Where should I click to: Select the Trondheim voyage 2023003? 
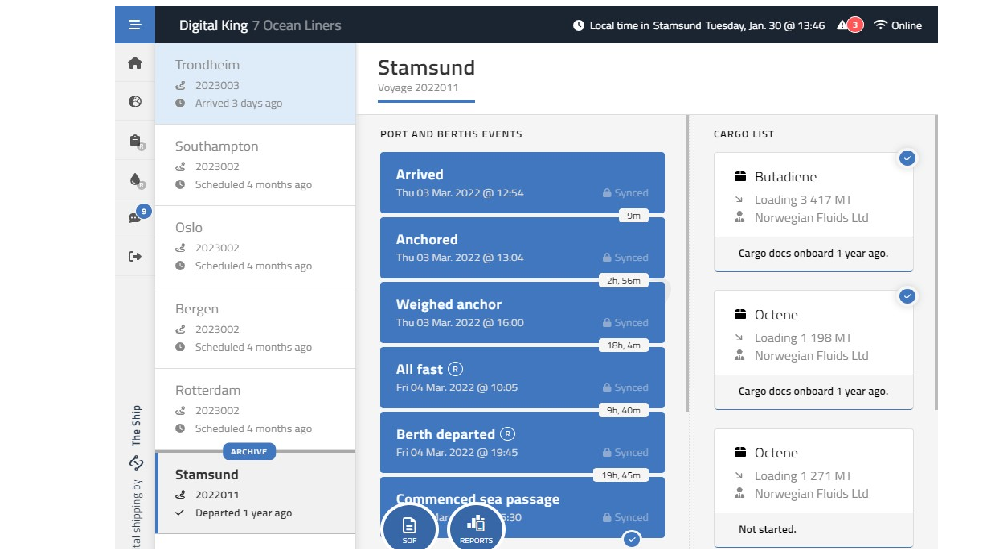[255, 84]
